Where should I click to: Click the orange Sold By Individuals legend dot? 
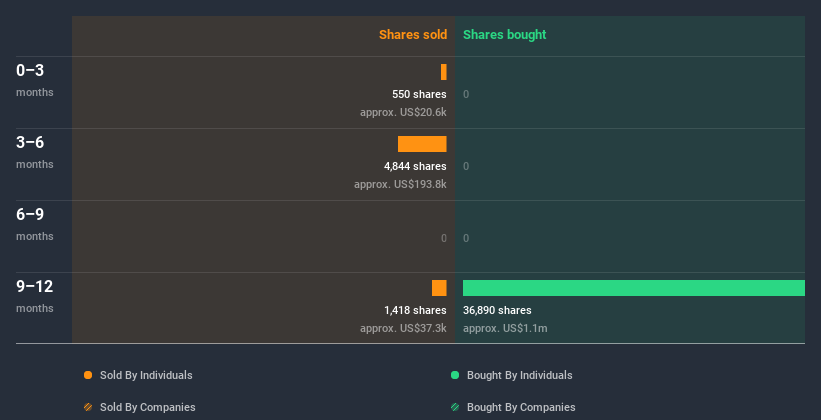coord(88,375)
